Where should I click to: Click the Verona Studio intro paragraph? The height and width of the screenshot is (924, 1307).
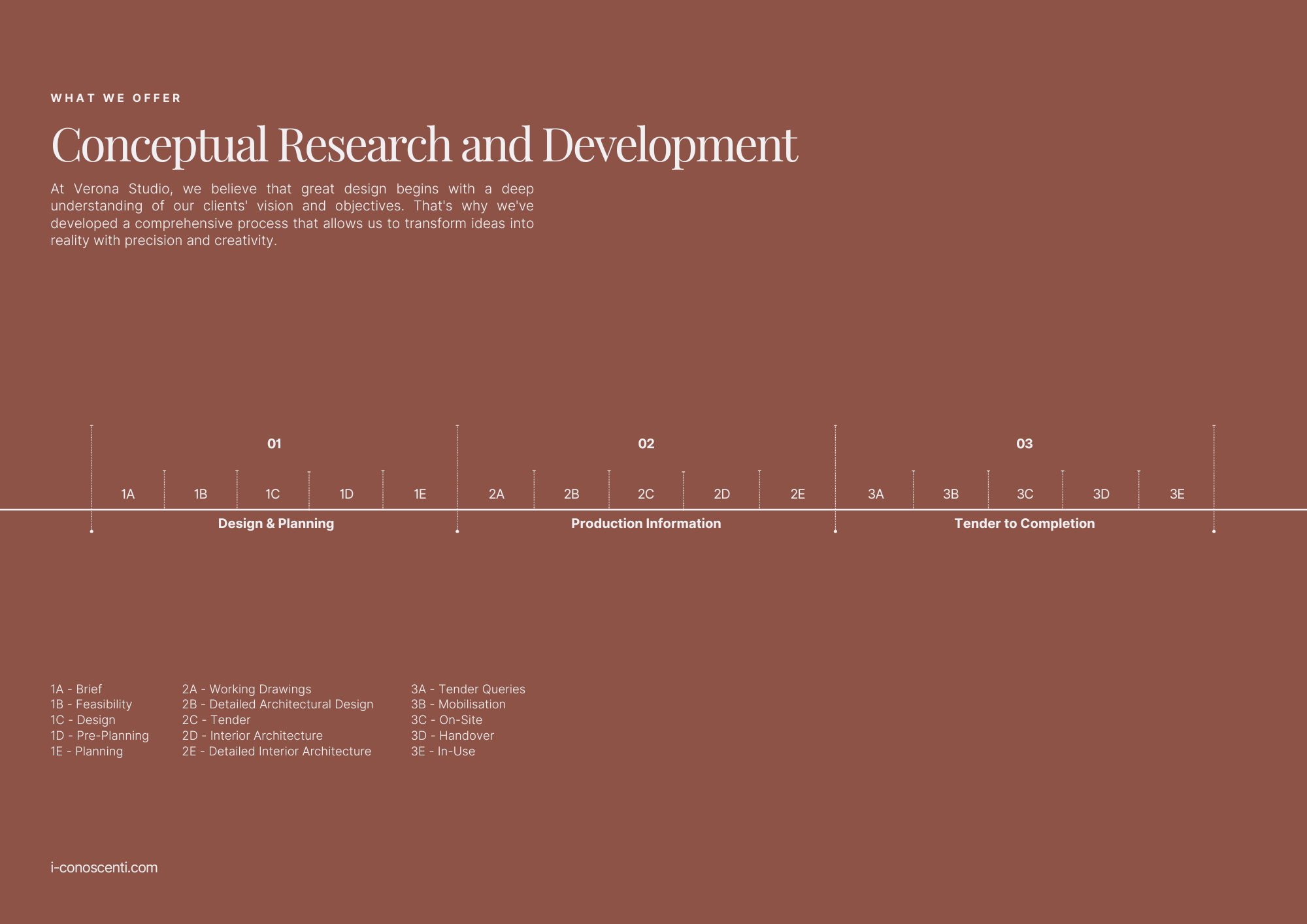pos(292,214)
